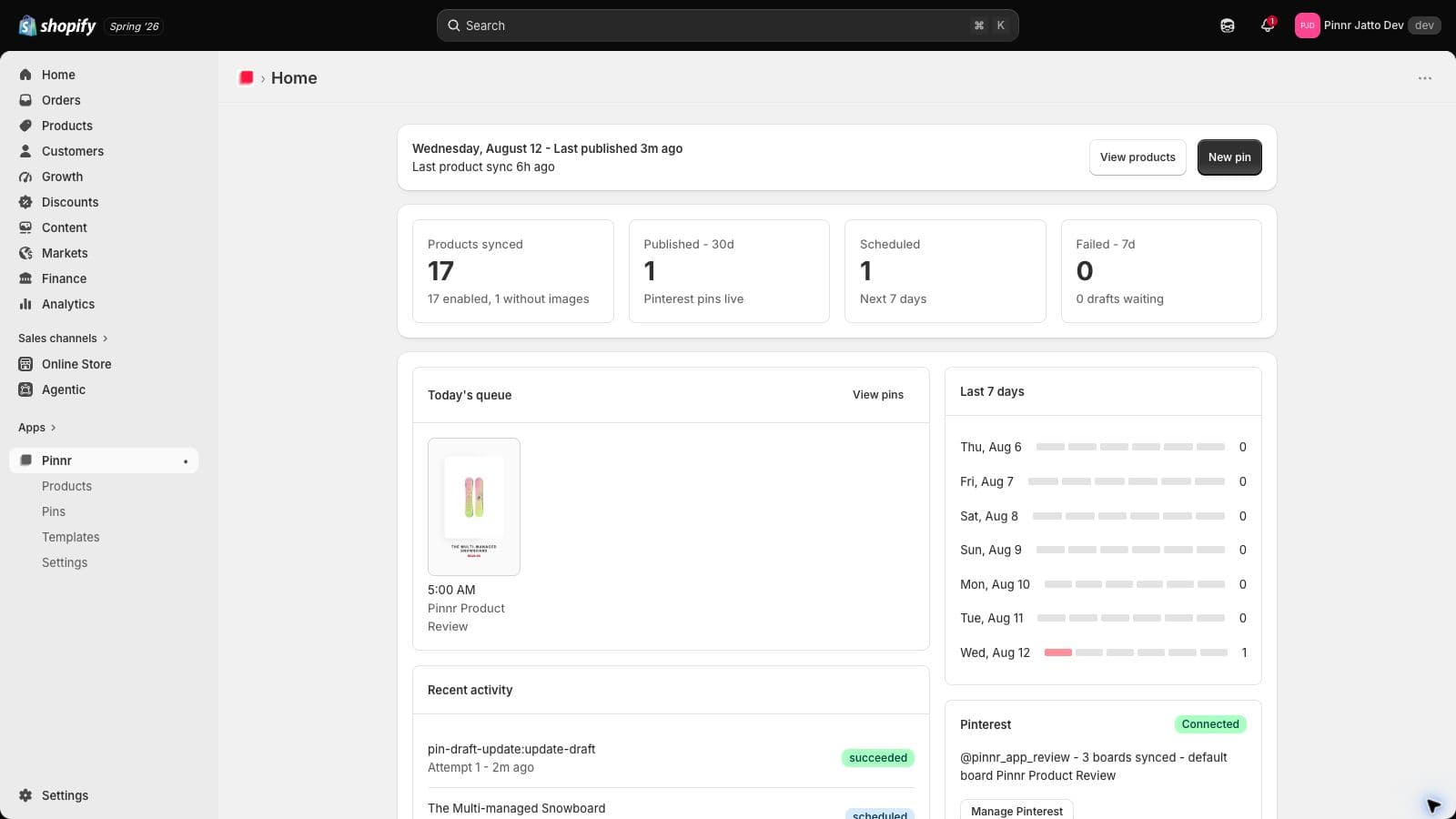Screen dimensions: 1456x819
Task: Click the 5:00 AM queue time
Action: pos(451,590)
